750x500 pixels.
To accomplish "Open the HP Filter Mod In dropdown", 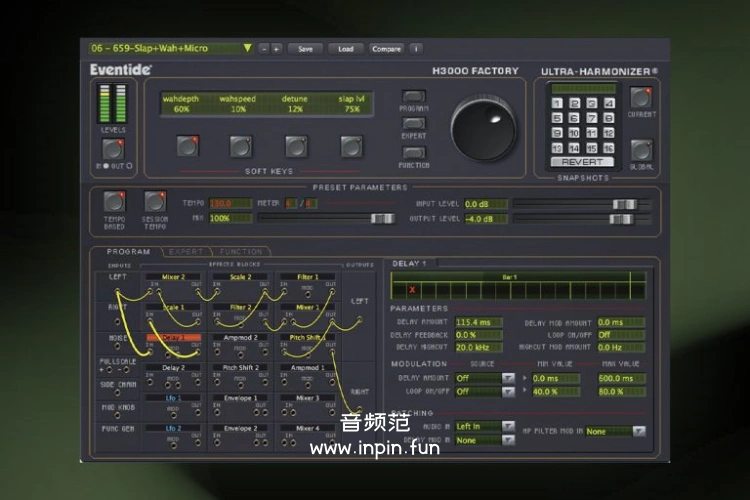I will [x=638, y=431].
